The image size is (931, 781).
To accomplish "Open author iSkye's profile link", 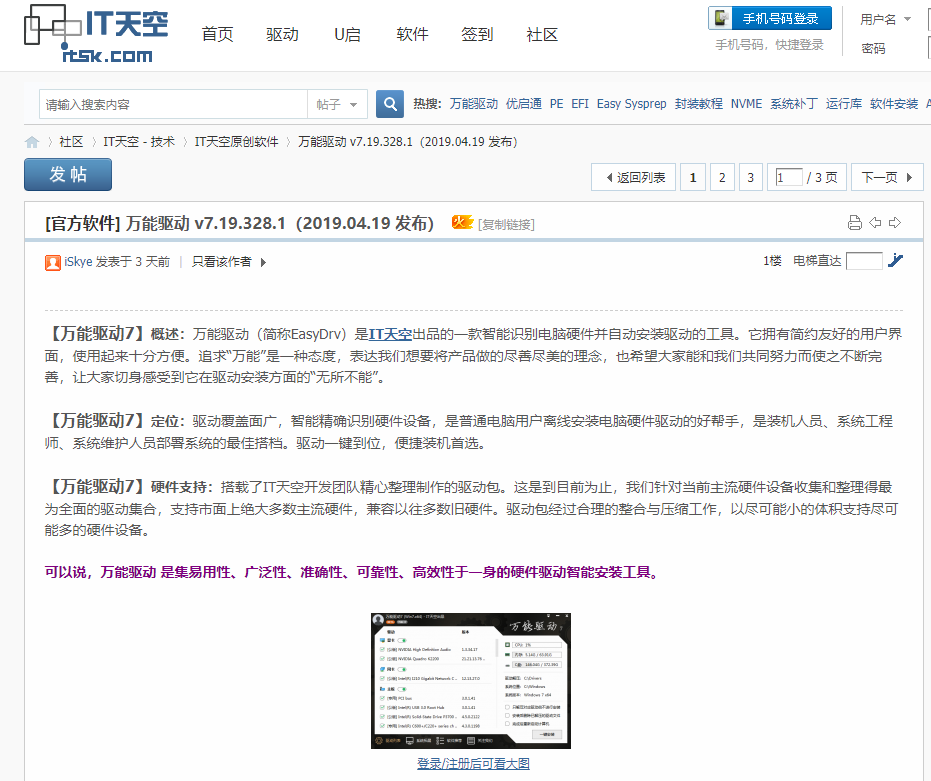I will coord(78,262).
